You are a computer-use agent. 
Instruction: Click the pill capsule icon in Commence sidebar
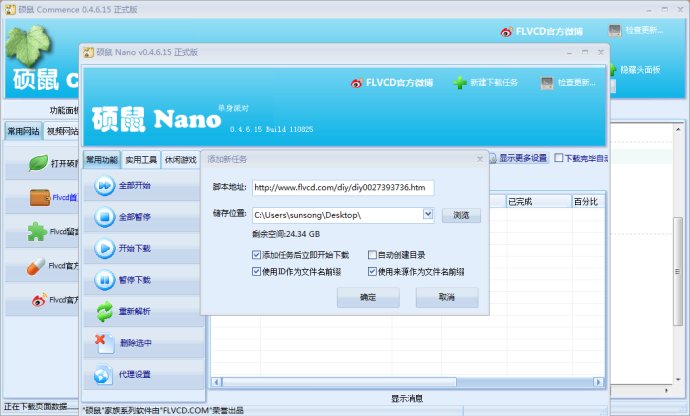(x=36, y=266)
